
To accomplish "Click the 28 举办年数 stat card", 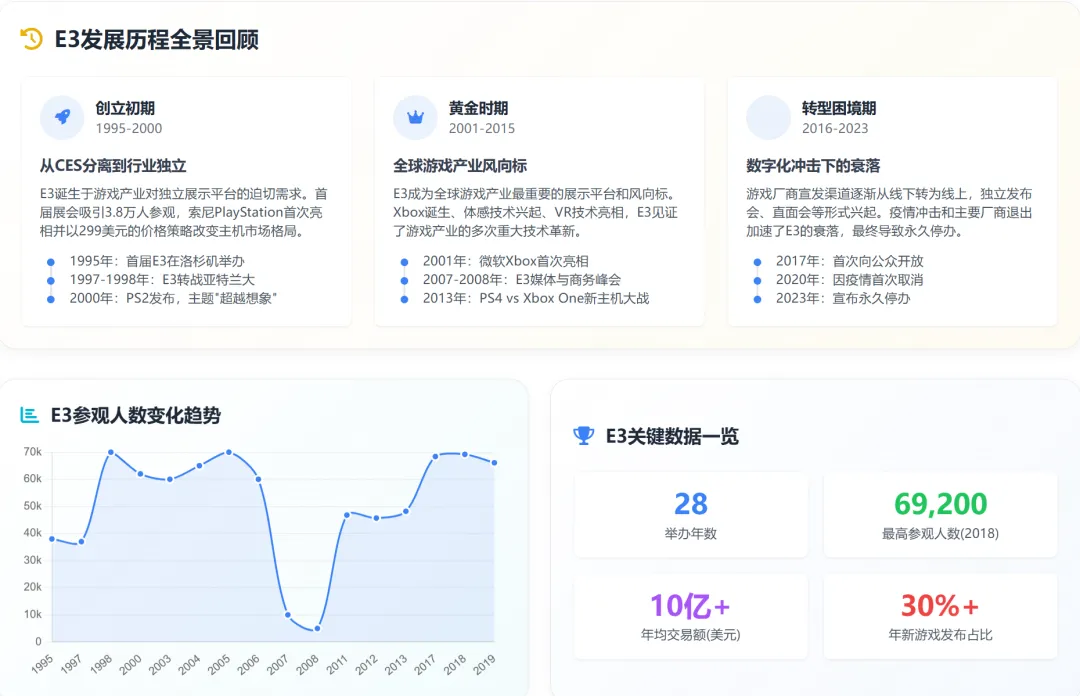I will [691, 514].
